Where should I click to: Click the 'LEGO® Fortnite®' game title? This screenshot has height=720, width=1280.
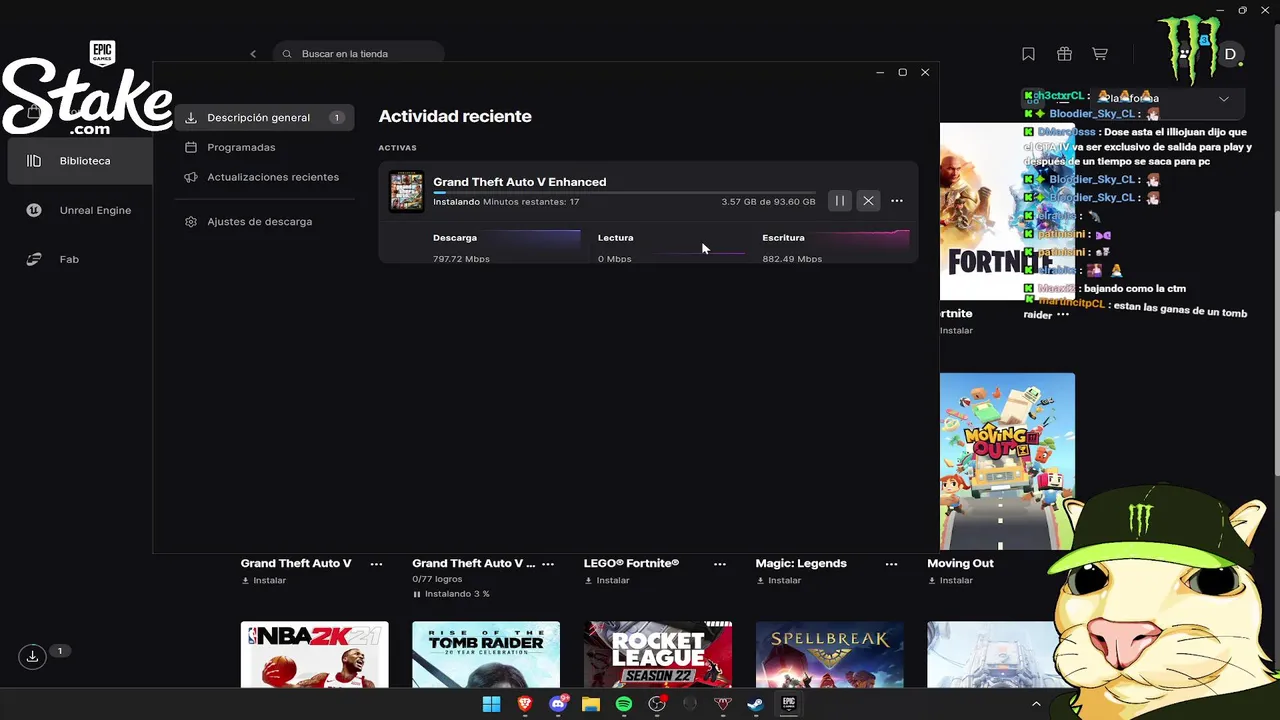click(631, 564)
